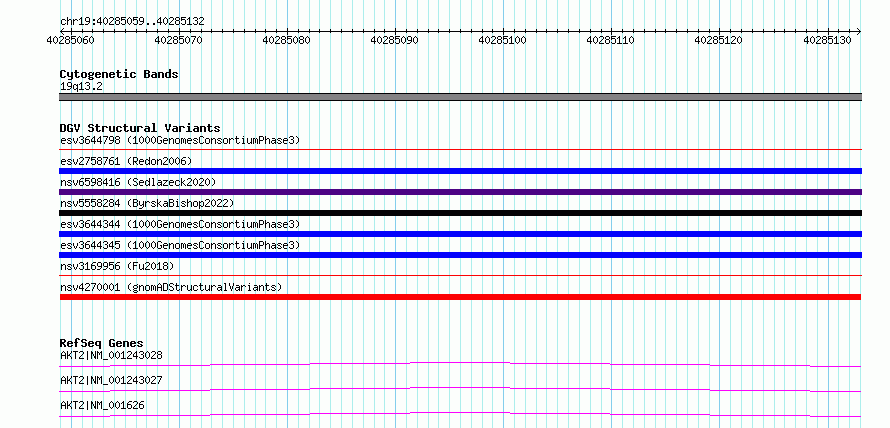The height and width of the screenshot is (428, 890).
Task: Click ruler position 40285120
Action: 719,40
